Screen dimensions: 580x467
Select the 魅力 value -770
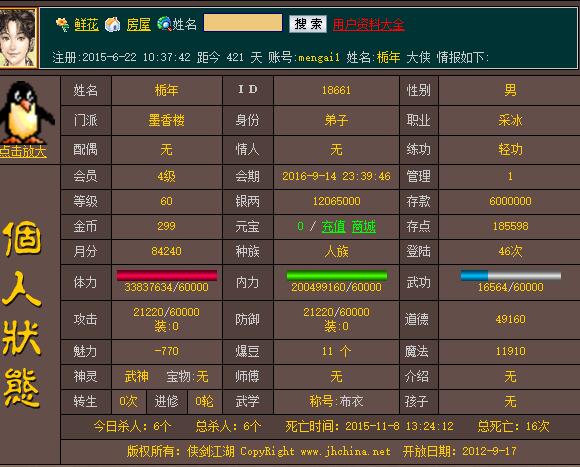166,351
